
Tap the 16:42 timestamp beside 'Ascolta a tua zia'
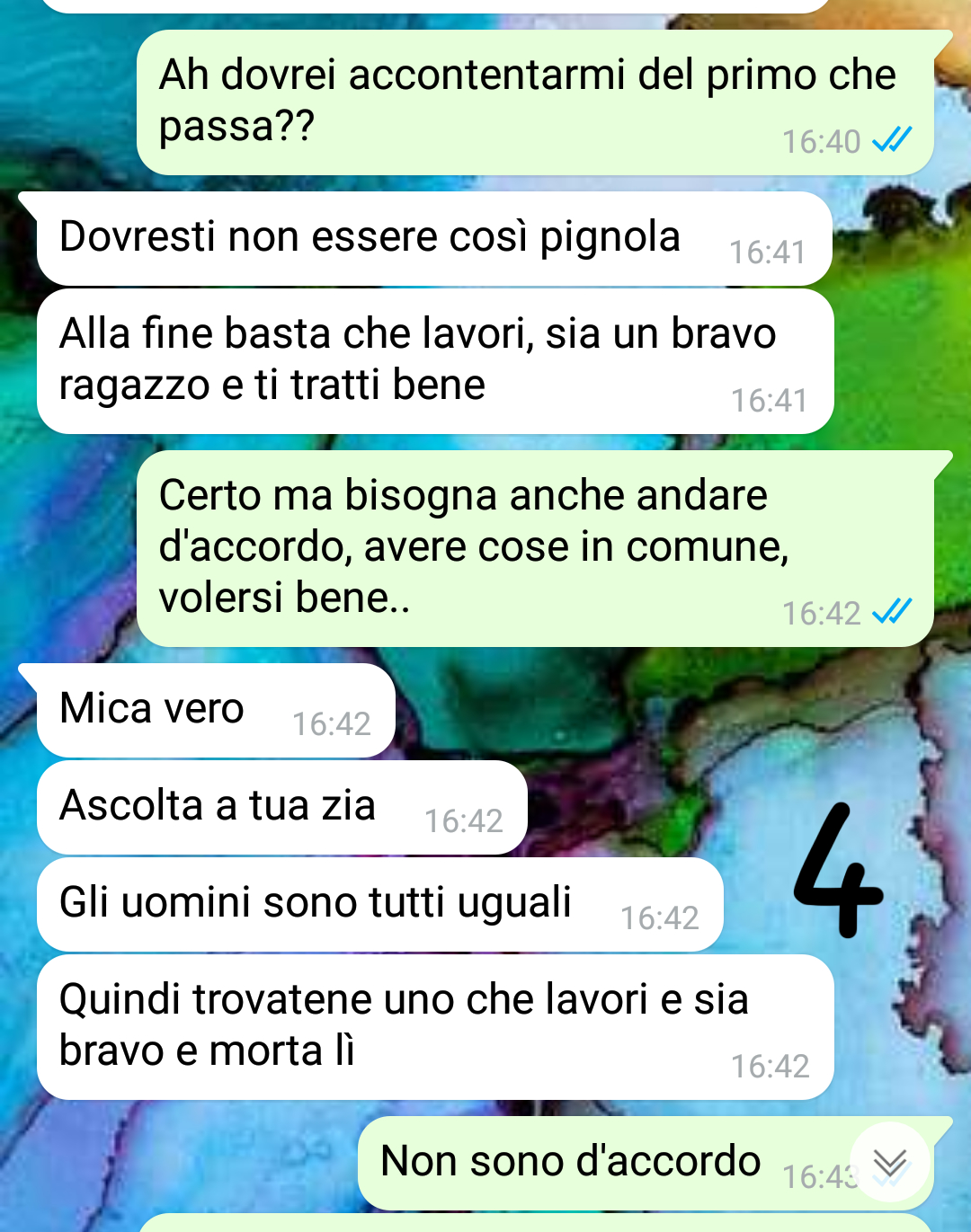pos(463,821)
